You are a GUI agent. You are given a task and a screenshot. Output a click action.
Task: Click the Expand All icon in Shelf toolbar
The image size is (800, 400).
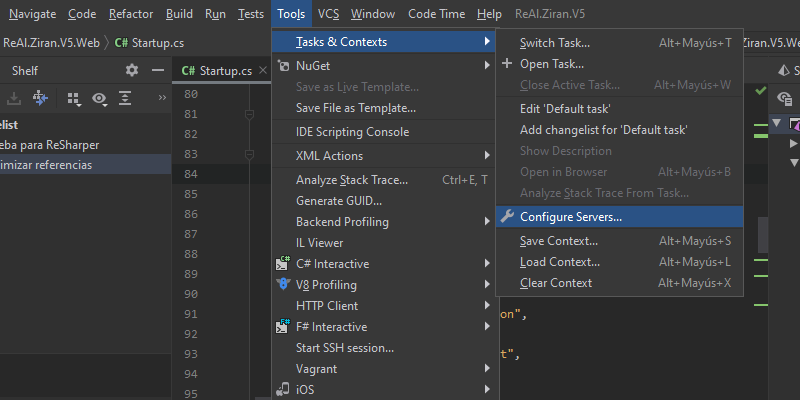pyautogui.click(x=125, y=98)
